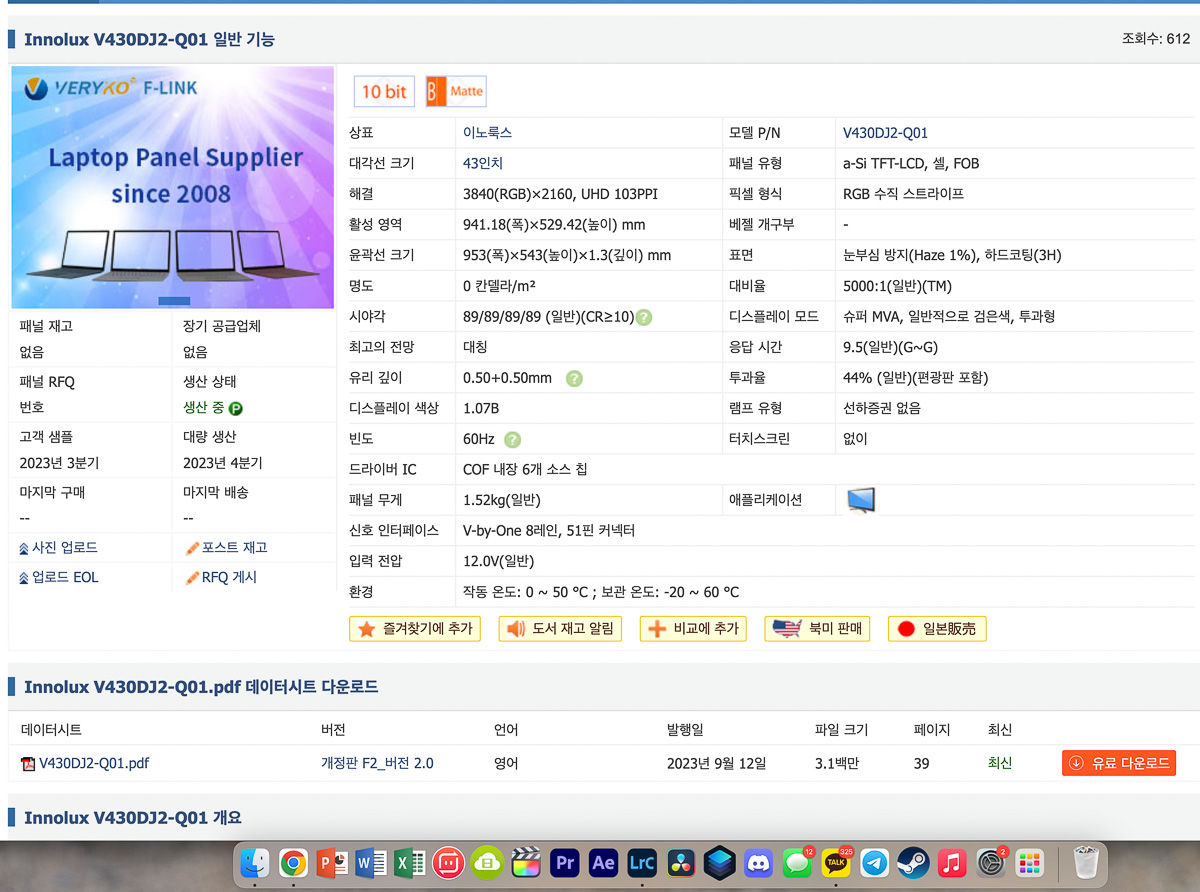Click the 생산 중 status link
1200x892 pixels.
point(204,408)
